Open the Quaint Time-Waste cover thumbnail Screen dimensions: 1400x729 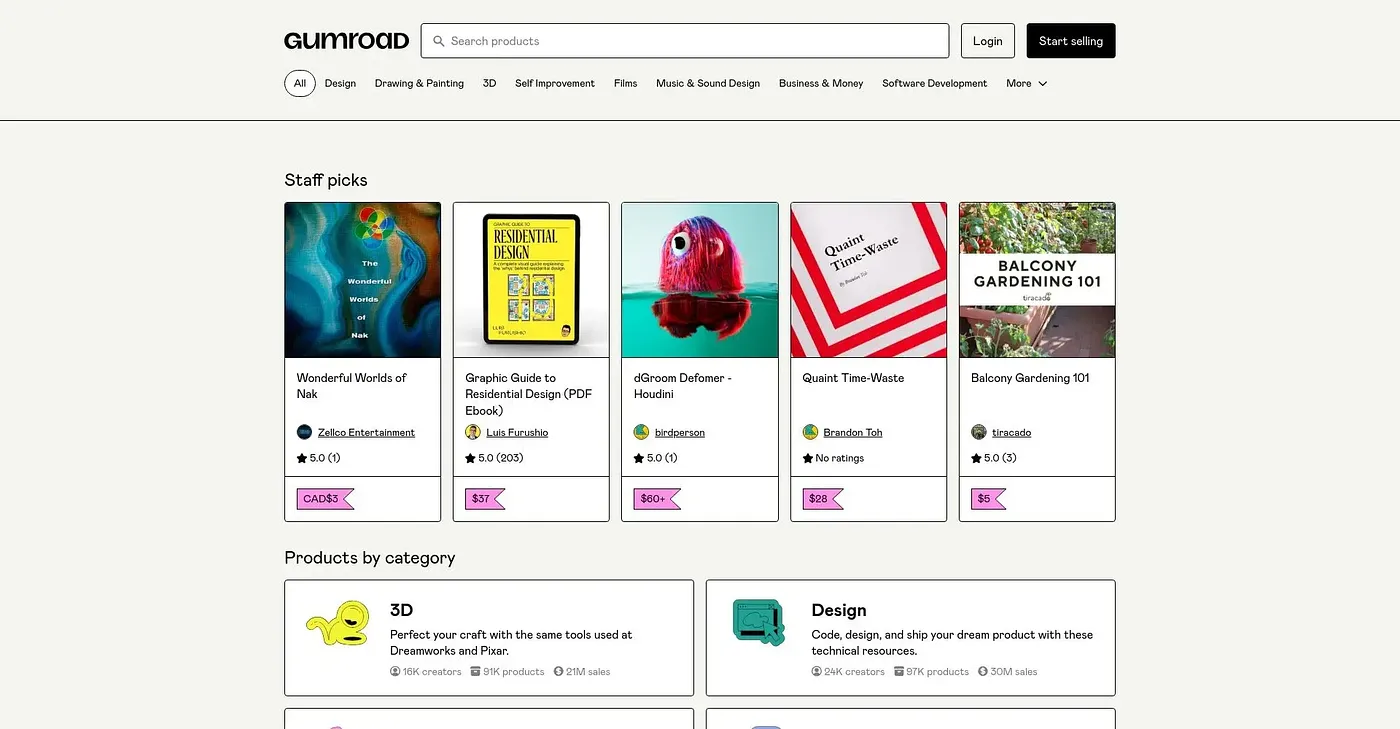pyautogui.click(x=869, y=280)
